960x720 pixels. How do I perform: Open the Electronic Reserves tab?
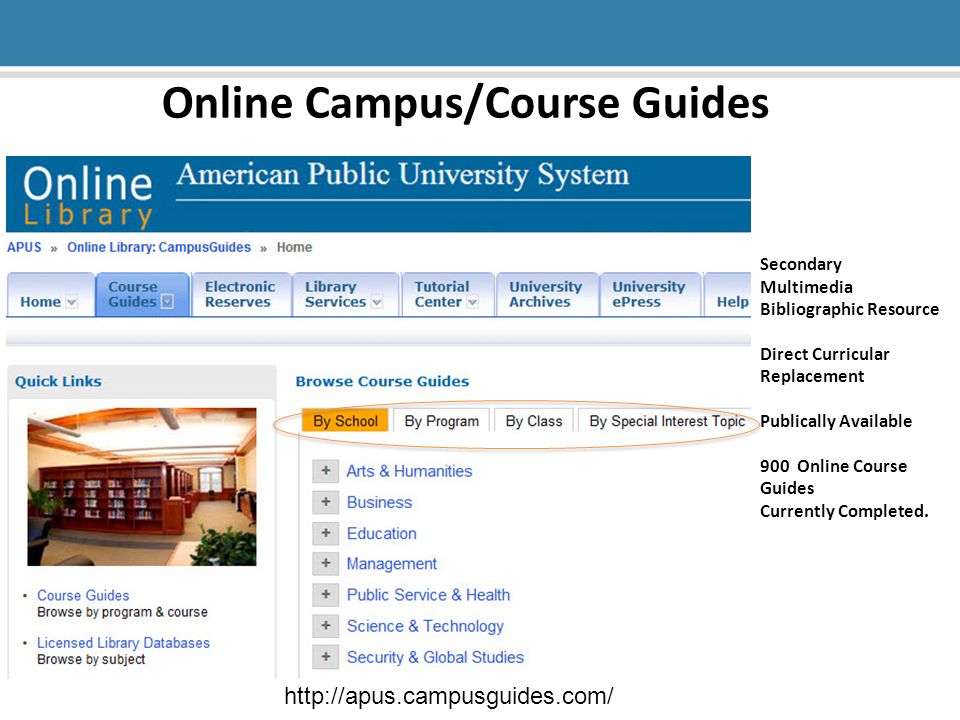click(241, 294)
